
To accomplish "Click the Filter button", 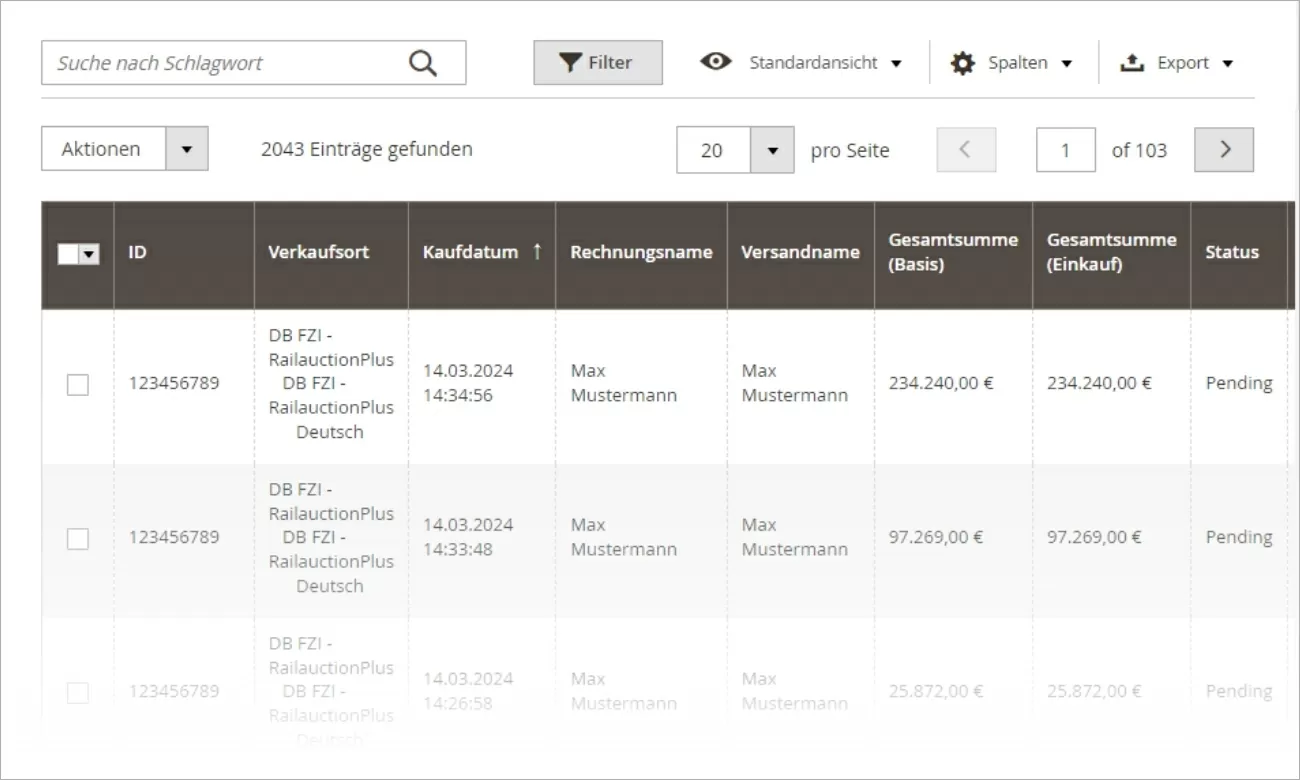I will coord(597,62).
